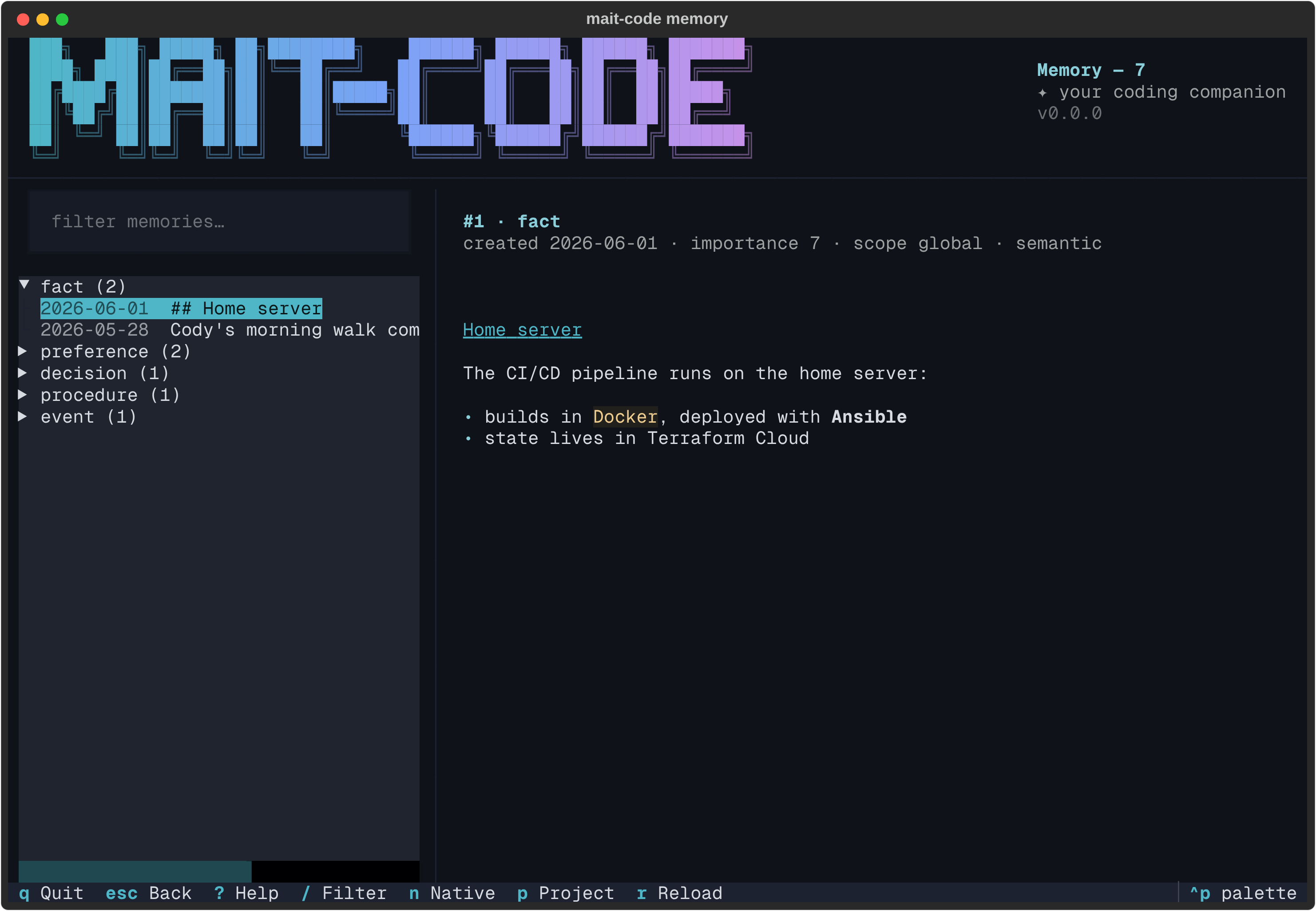Click the decision (1) category label
Viewport: 1316px width, 911px height.
tap(104, 373)
